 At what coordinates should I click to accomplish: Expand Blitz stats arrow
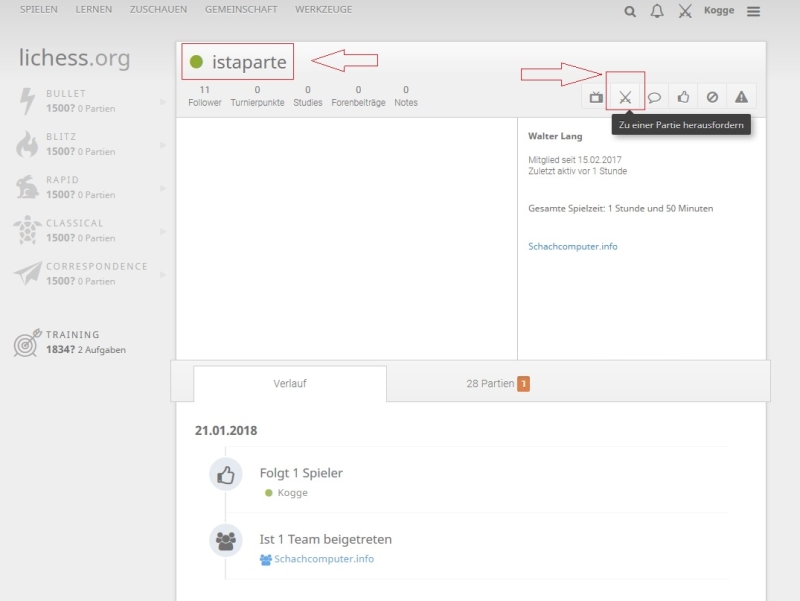point(163,145)
